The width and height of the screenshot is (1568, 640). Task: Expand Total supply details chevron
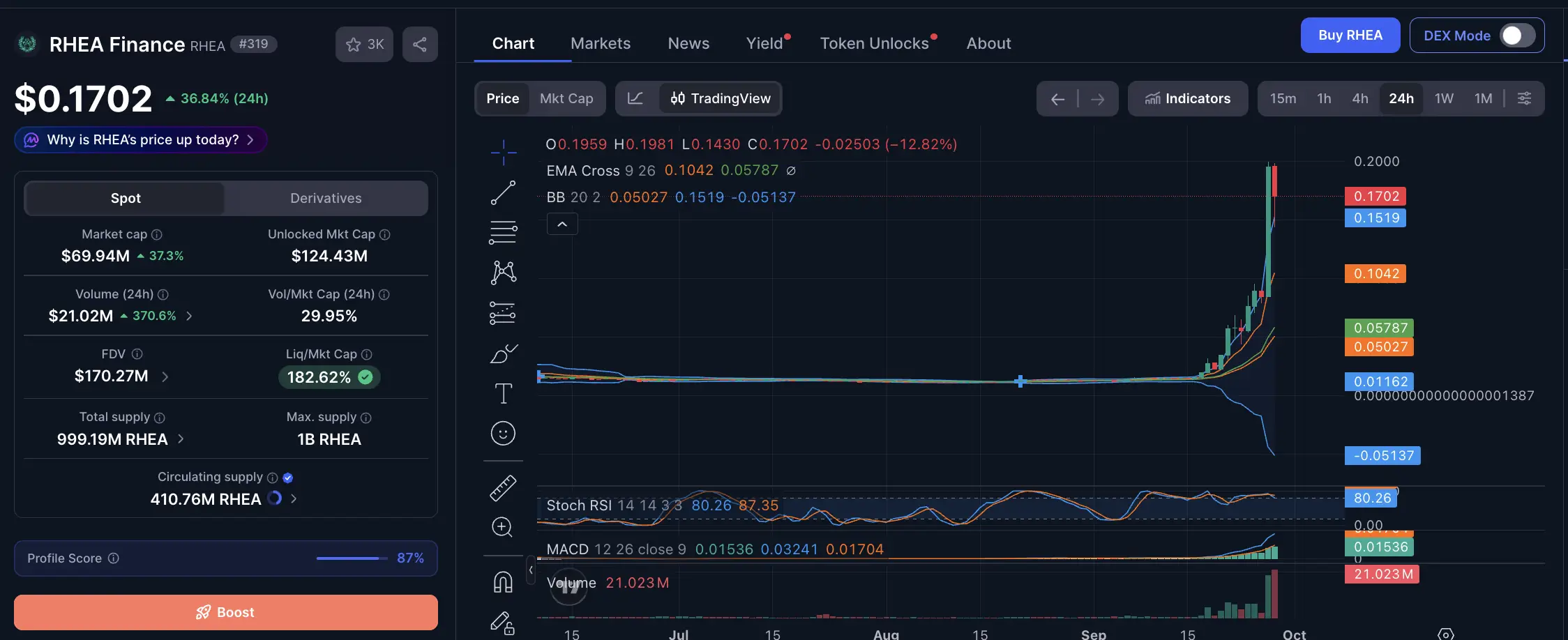pyautogui.click(x=181, y=439)
